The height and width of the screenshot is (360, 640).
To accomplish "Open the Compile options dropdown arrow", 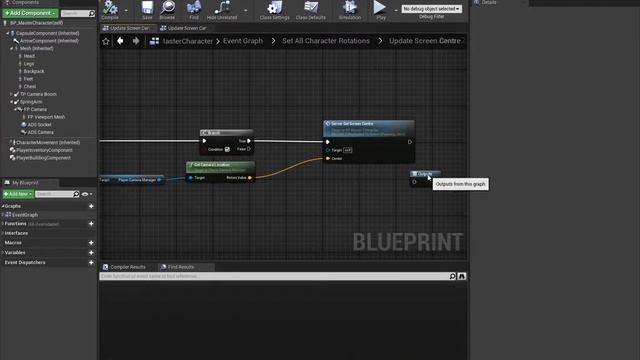I will point(126,11).
